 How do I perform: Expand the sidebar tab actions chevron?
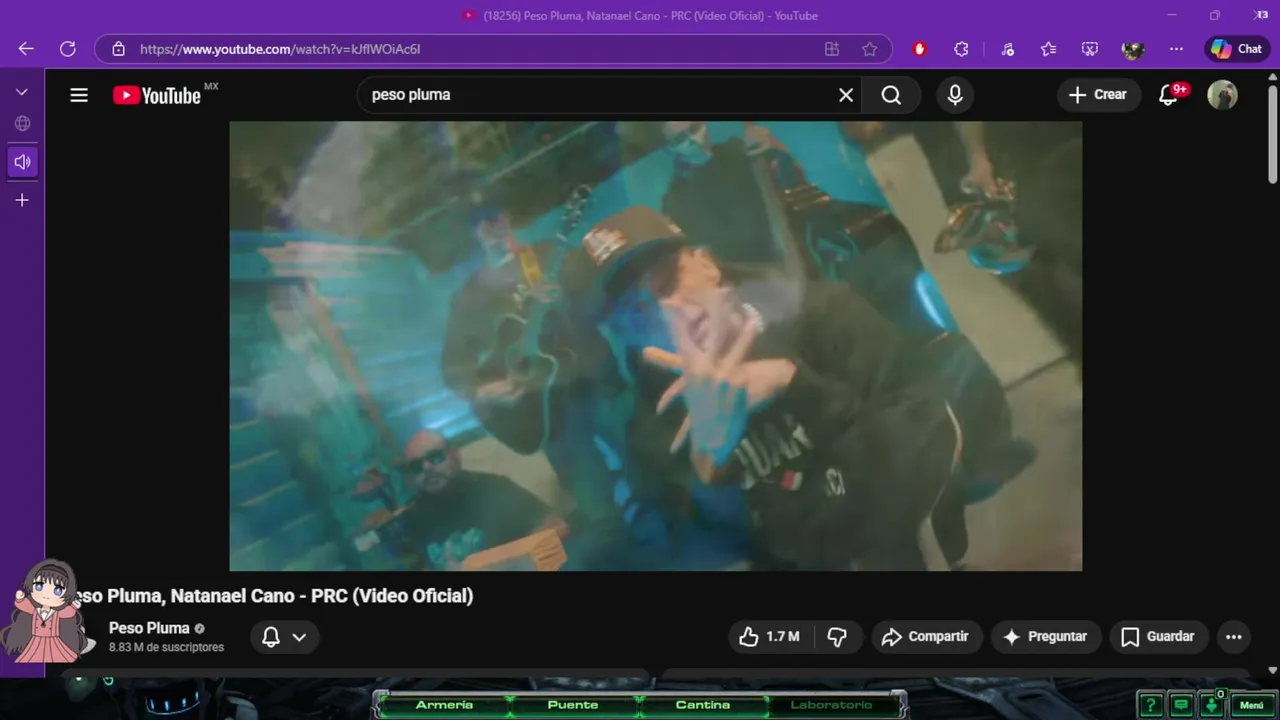(x=22, y=92)
